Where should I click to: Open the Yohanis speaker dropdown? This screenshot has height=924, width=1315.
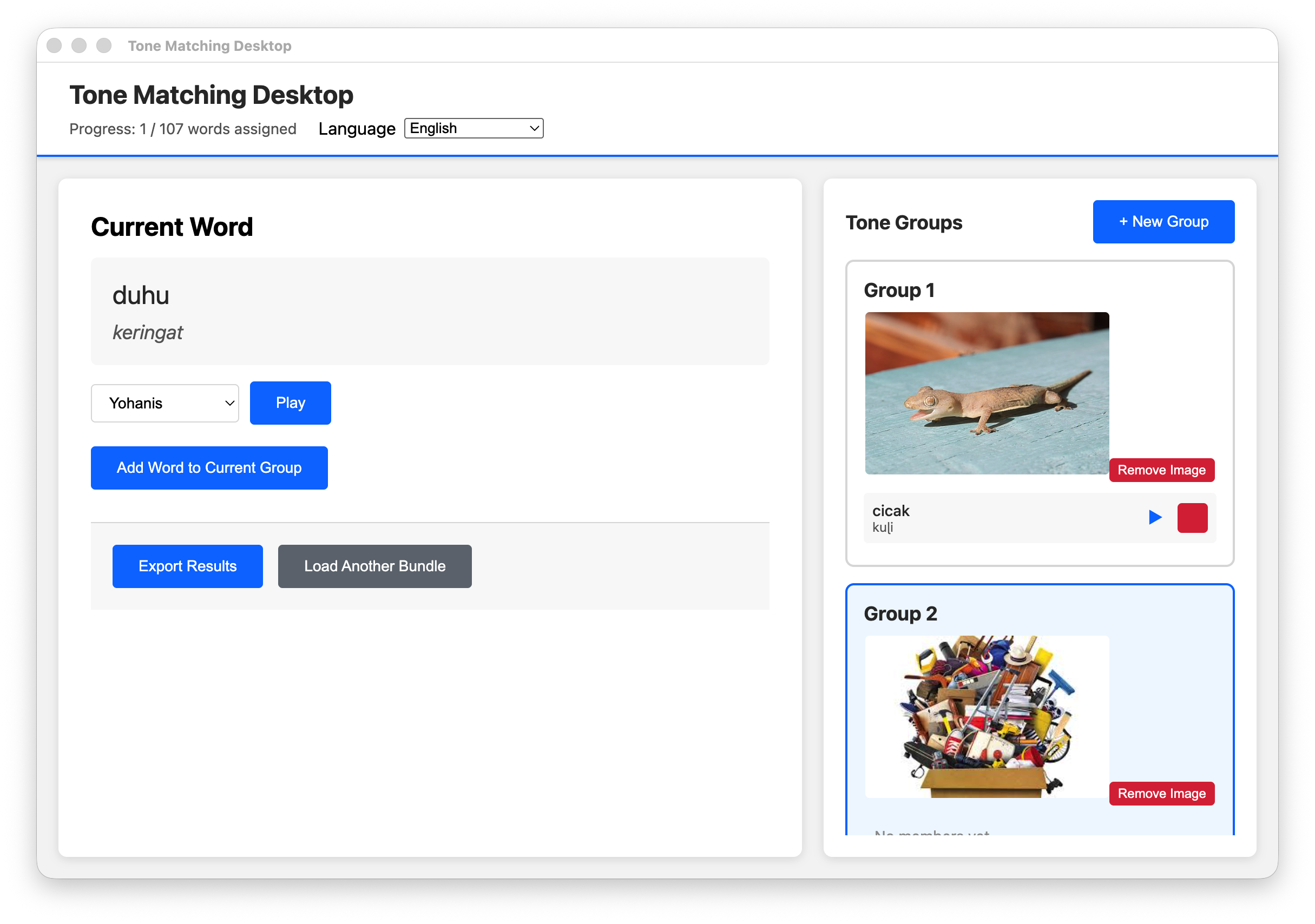[x=165, y=402]
